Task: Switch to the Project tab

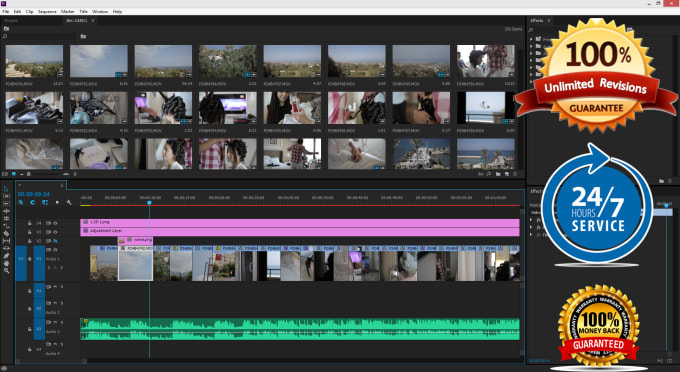Action: coord(11,20)
